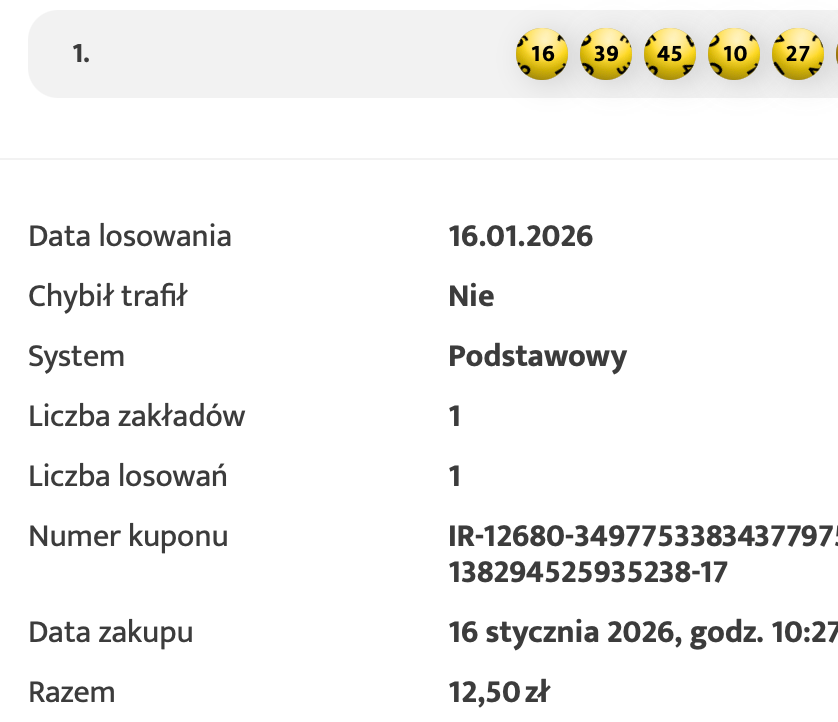838x722 pixels.
Task: Click the total amount 12,50 zł
Action: pos(499,692)
